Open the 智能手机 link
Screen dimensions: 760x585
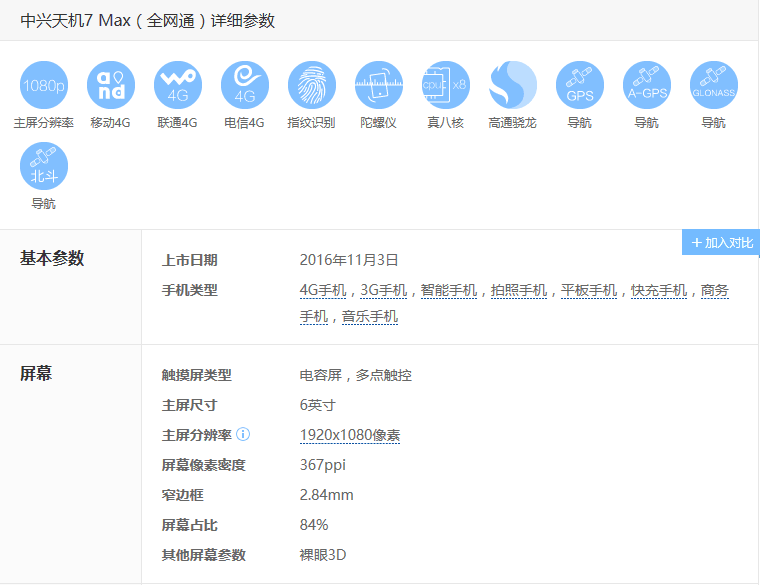(x=449, y=290)
